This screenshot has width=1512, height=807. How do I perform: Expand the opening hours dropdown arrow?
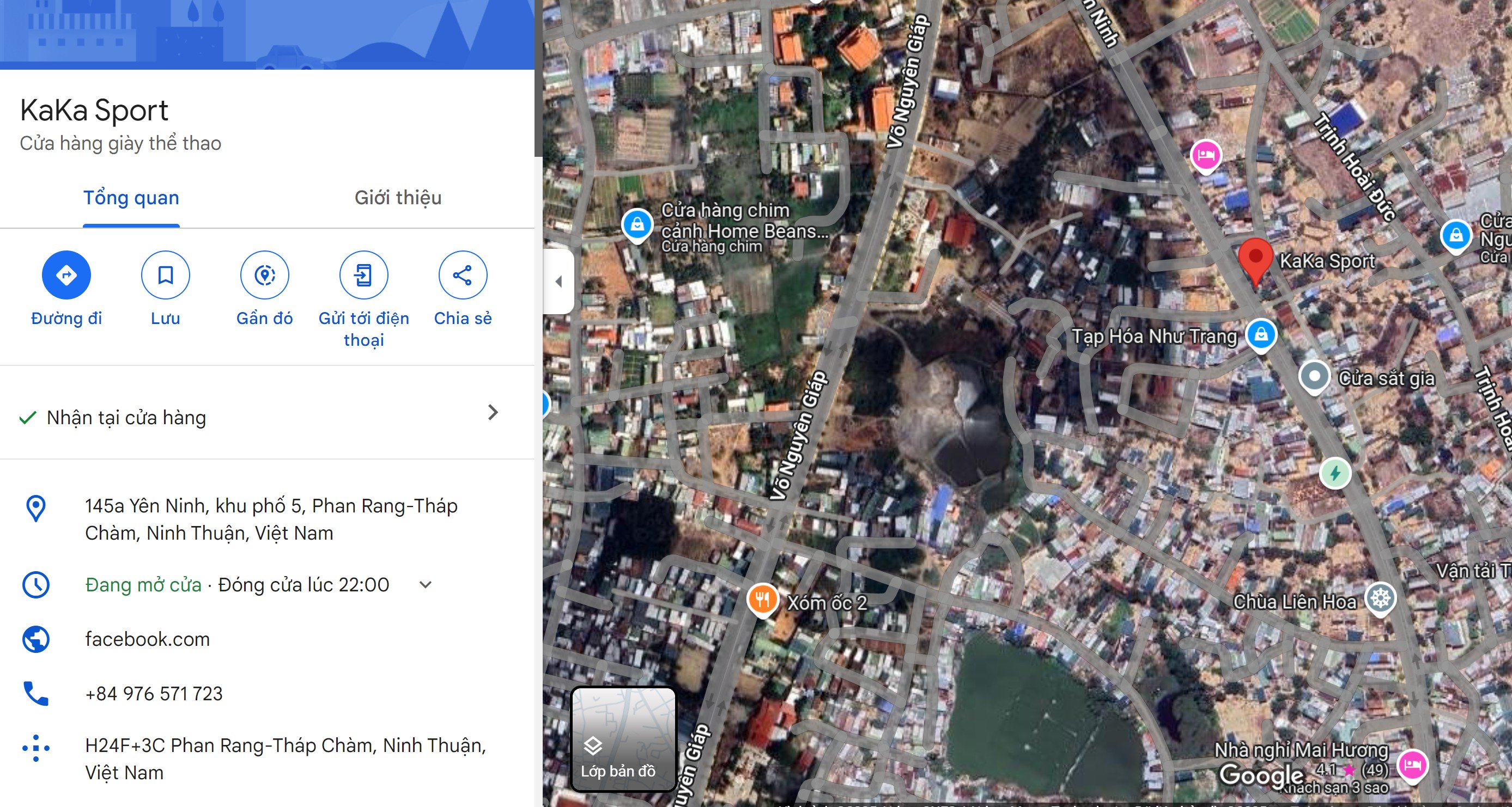(426, 585)
